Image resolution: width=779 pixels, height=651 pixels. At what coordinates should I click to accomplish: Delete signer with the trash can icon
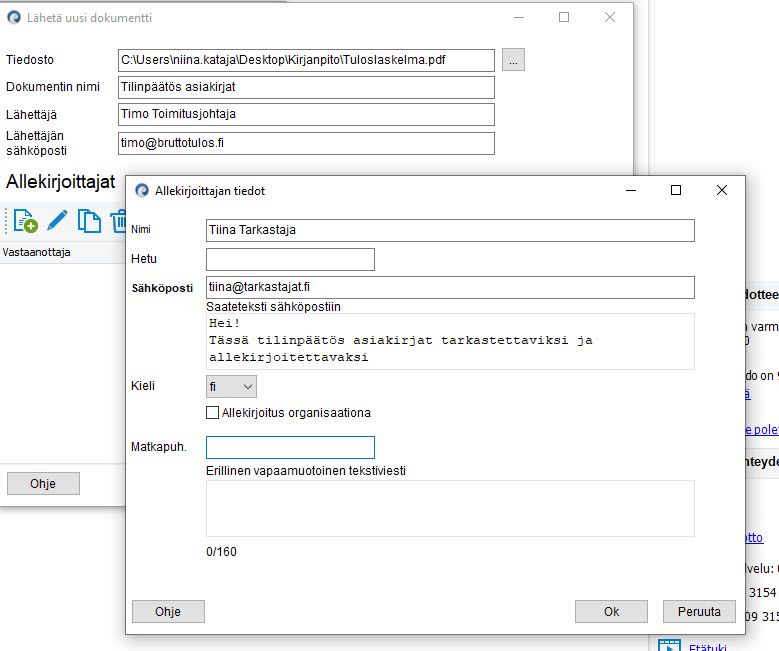click(x=118, y=221)
